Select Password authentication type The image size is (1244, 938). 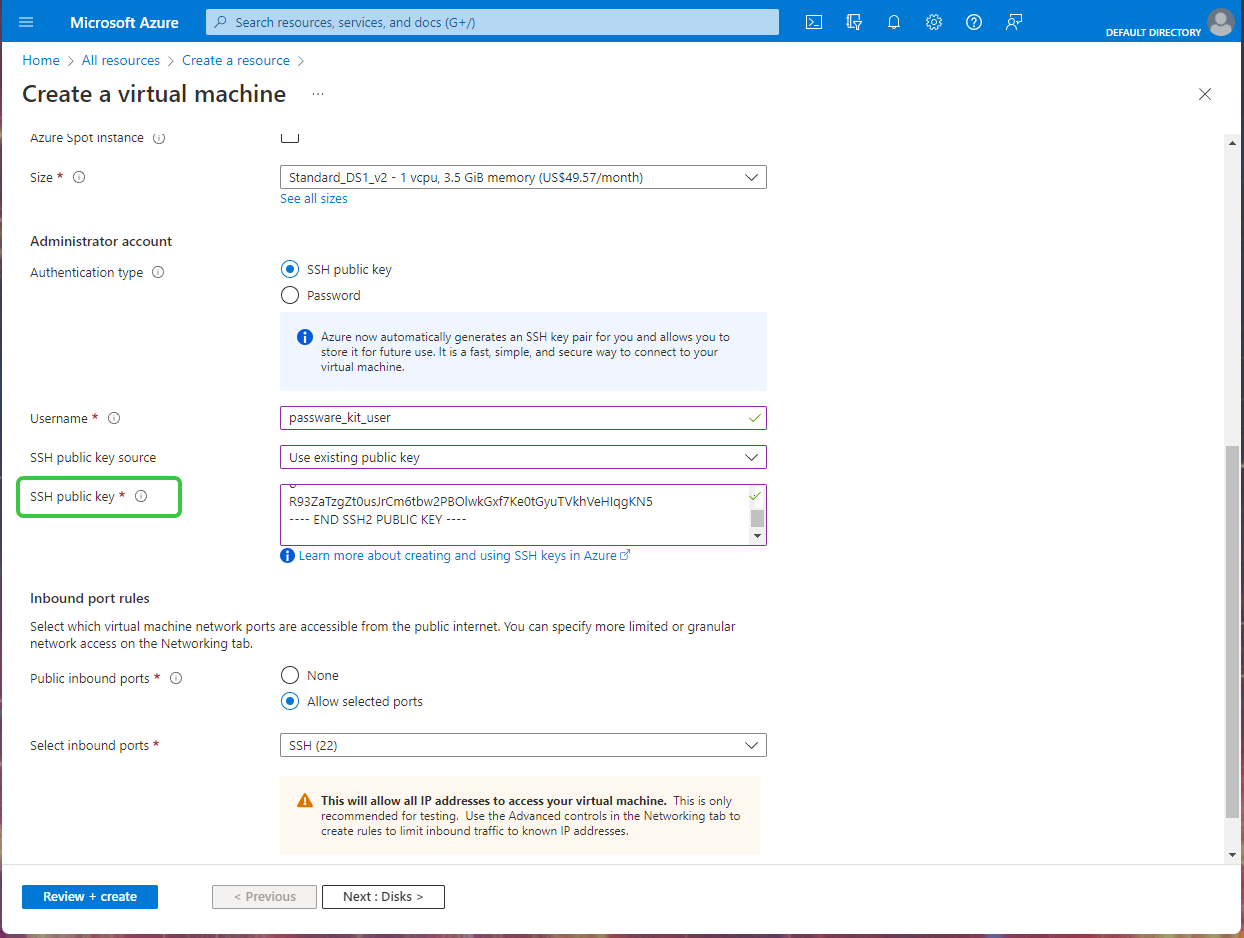pyautogui.click(x=290, y=295)
